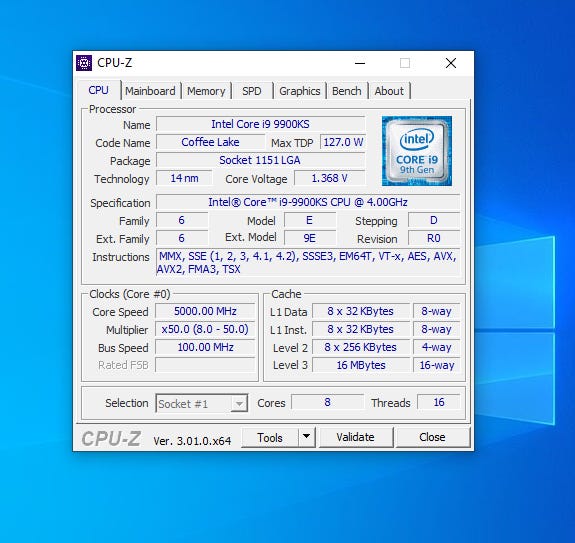Click the Instructions list starting with MMX
Screen dimensions: 575x543
308,263
